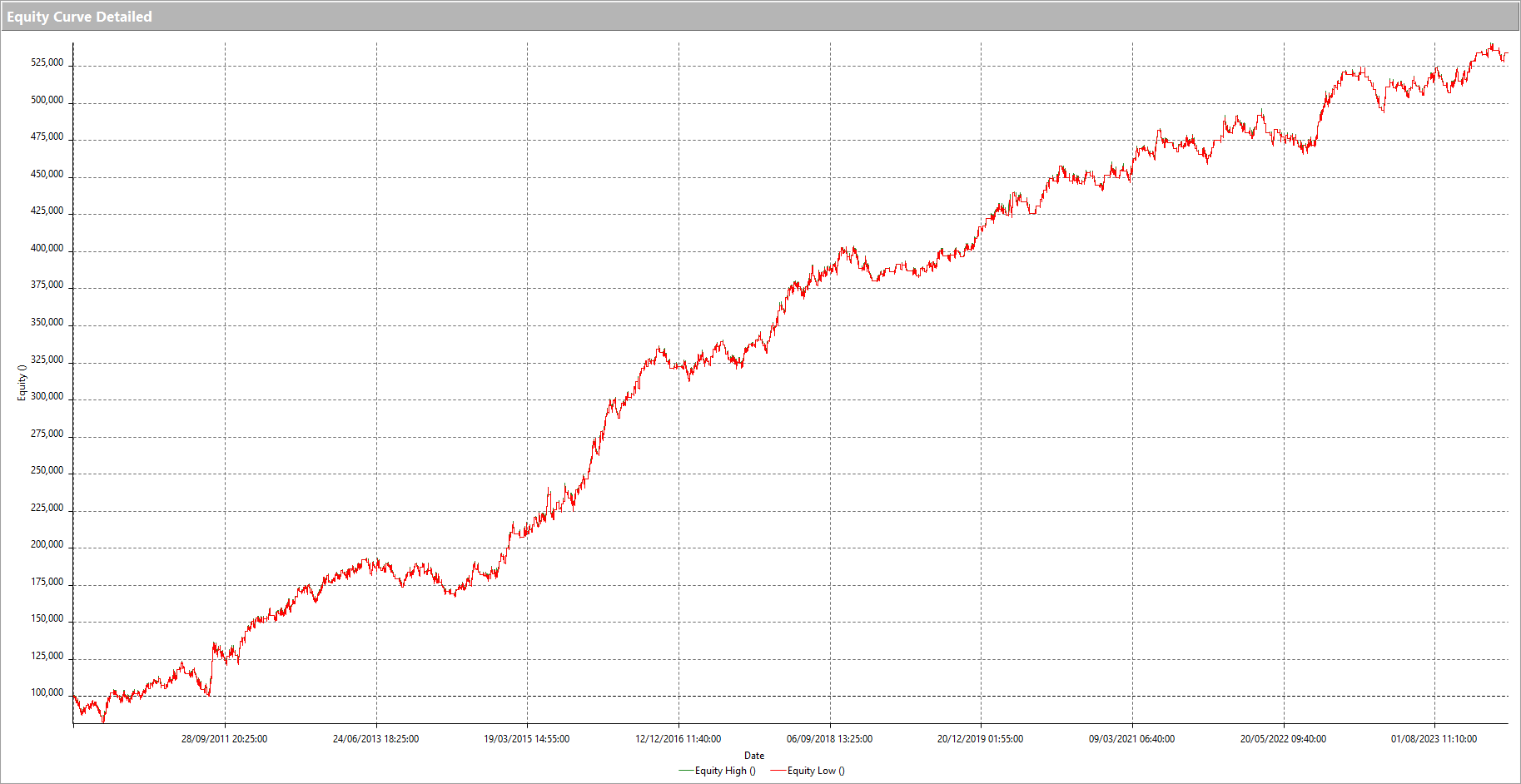Toggle the Equity High legend entry

pyautogui.click(x=725, y=771)
